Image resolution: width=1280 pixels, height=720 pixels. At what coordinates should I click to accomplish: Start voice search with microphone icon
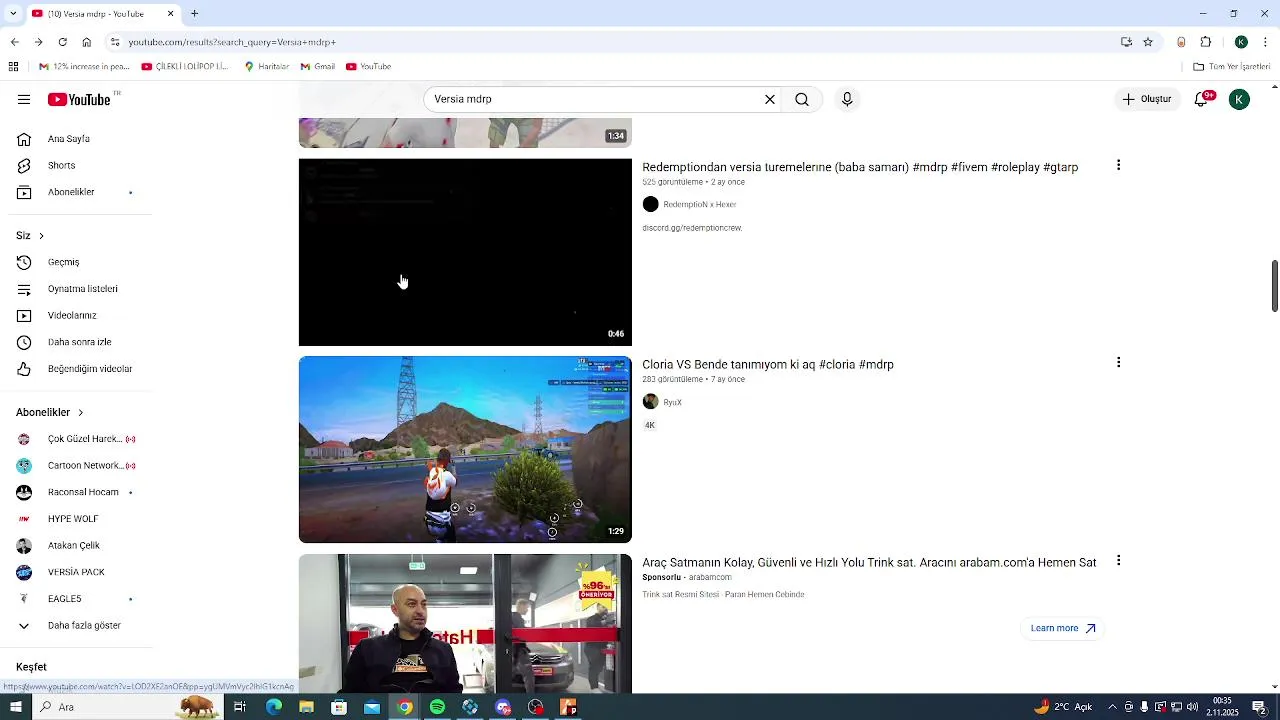[x=847, y=99]
